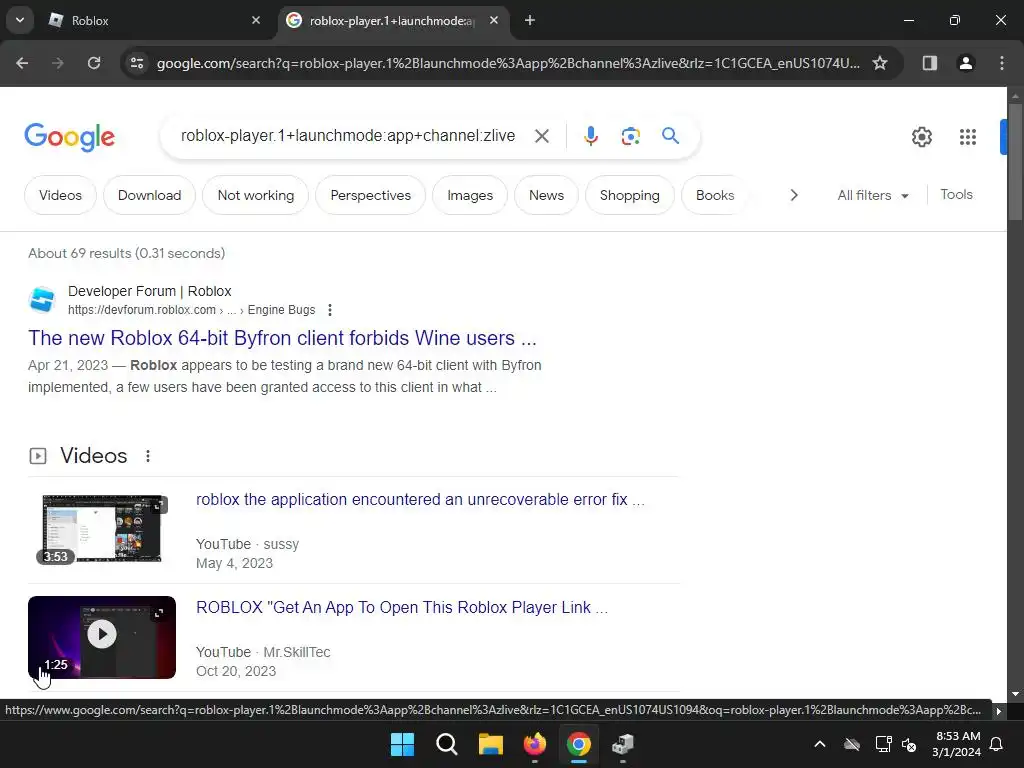Open Google quick settings gear

point(921,137)
